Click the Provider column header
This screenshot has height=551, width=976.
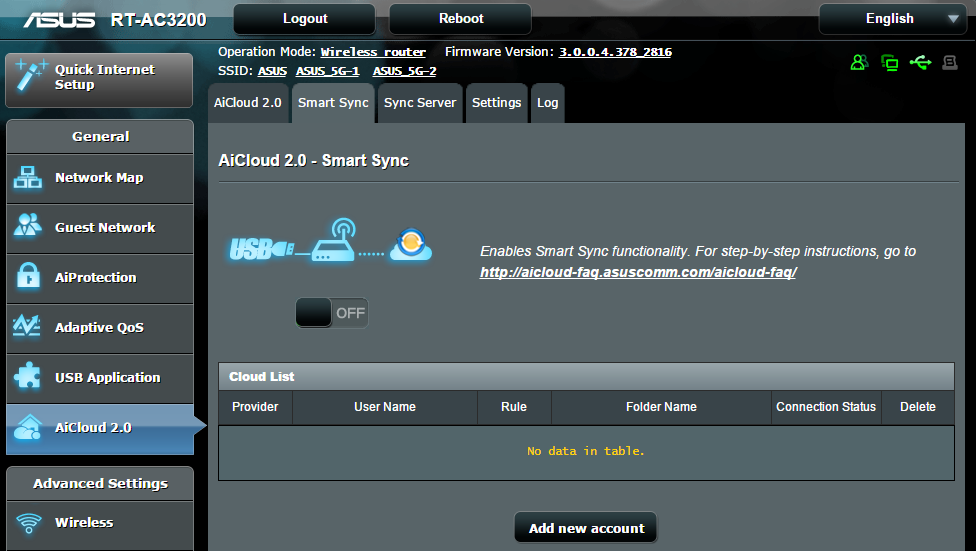click(255, 407)
